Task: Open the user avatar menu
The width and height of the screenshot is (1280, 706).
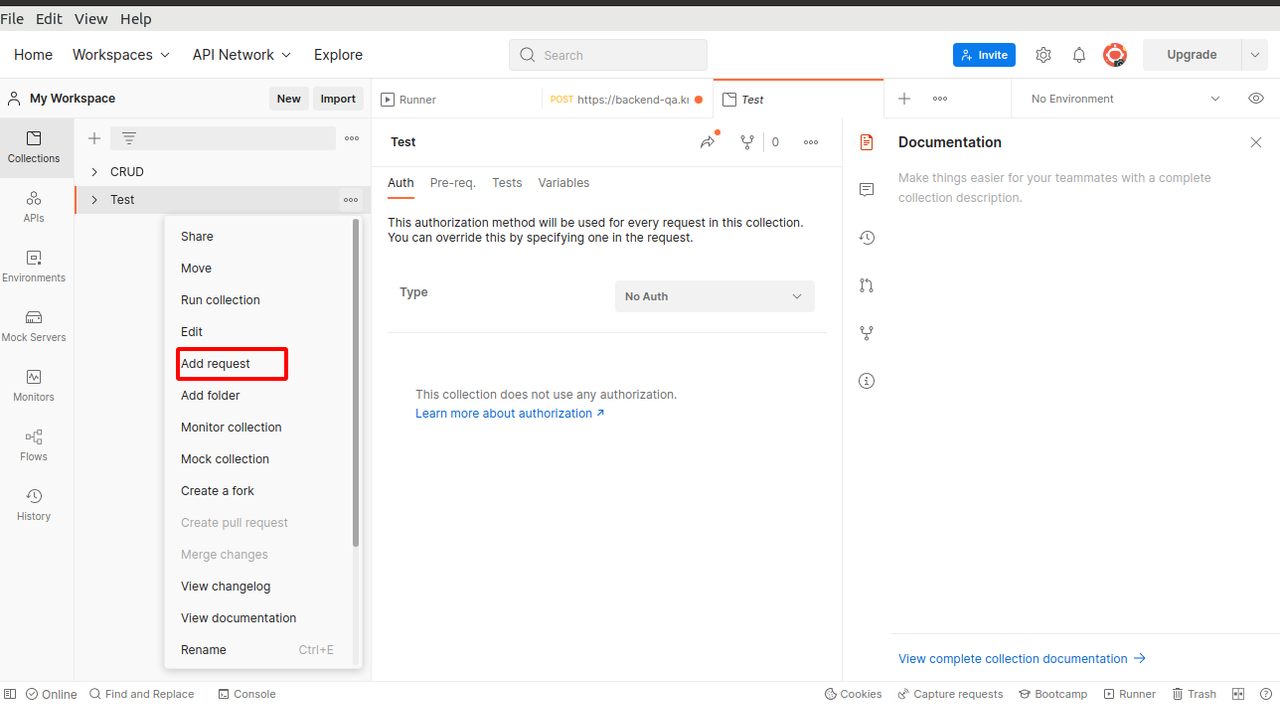Action: 1115,55
